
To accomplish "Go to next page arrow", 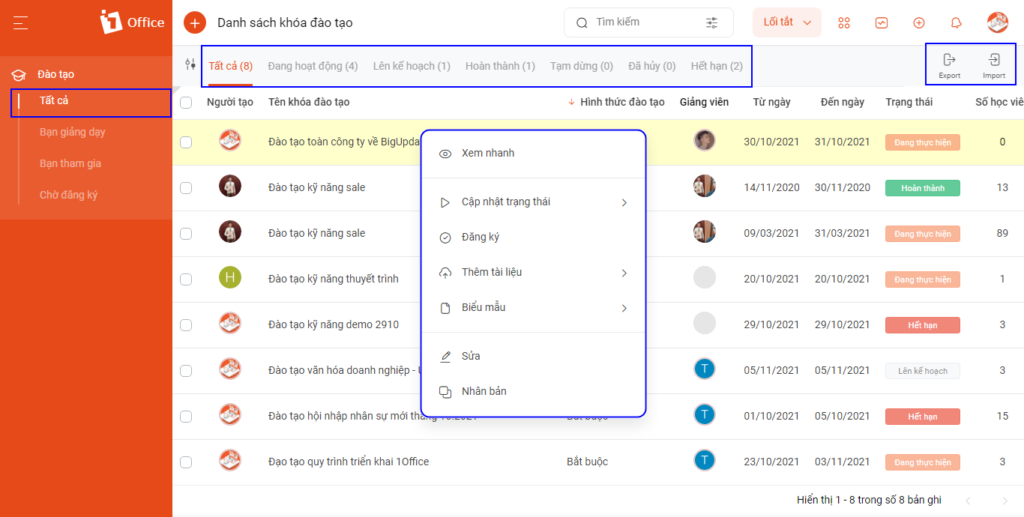I will (x=1004, y=501).
